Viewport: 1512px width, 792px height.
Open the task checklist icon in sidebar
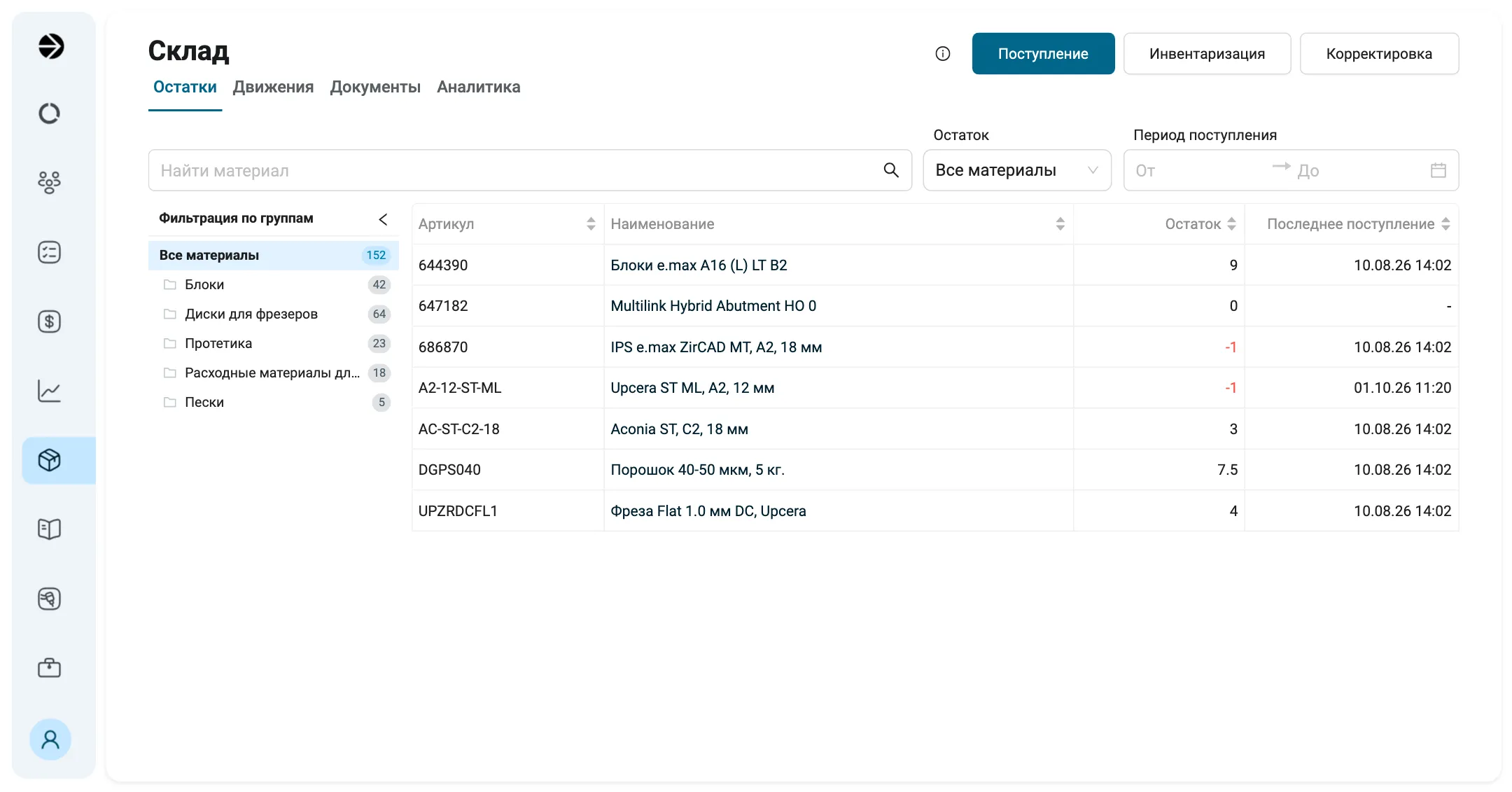(x=49, y=252)
